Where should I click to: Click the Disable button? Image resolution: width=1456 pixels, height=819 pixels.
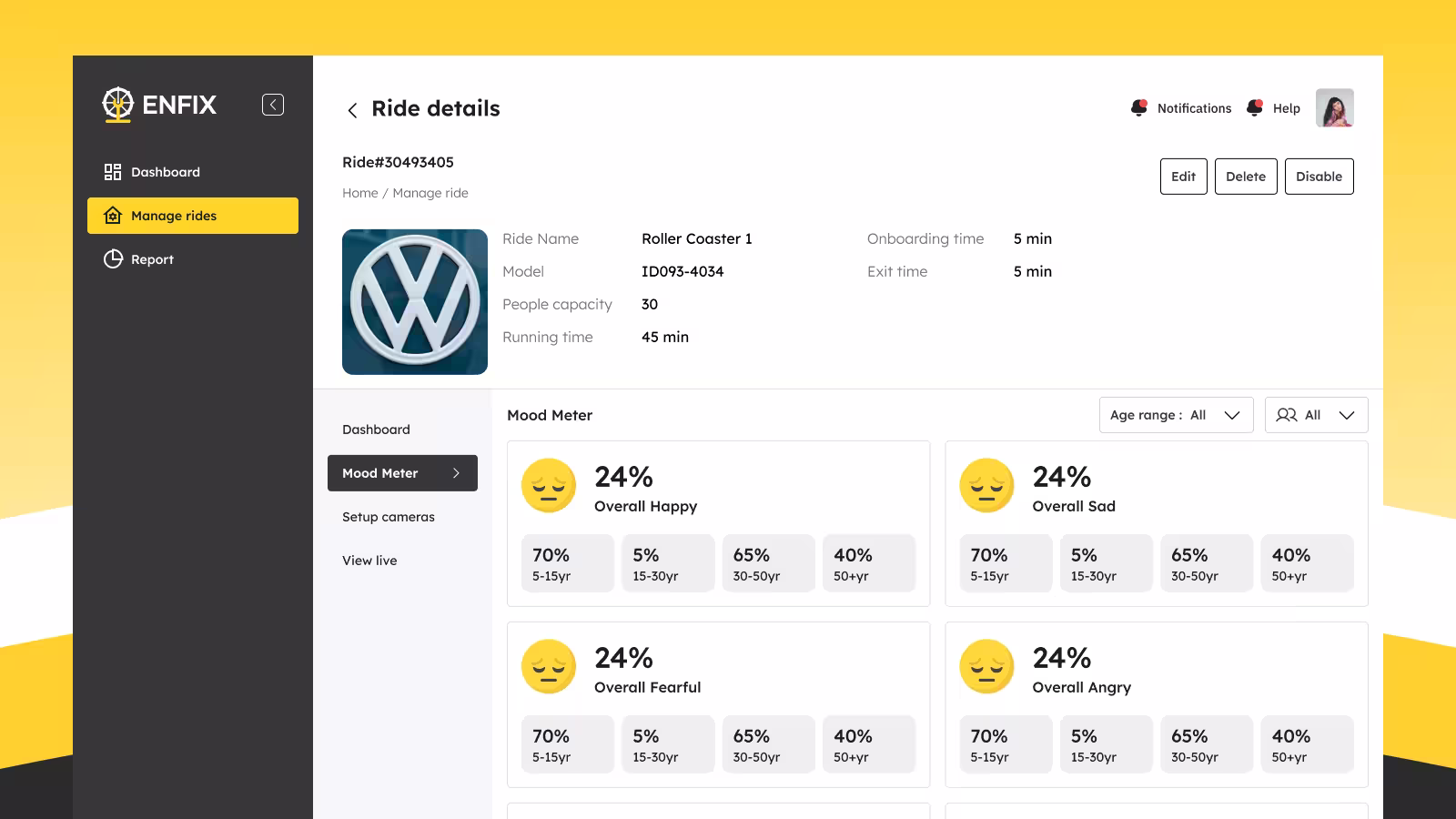(1319, 177)
